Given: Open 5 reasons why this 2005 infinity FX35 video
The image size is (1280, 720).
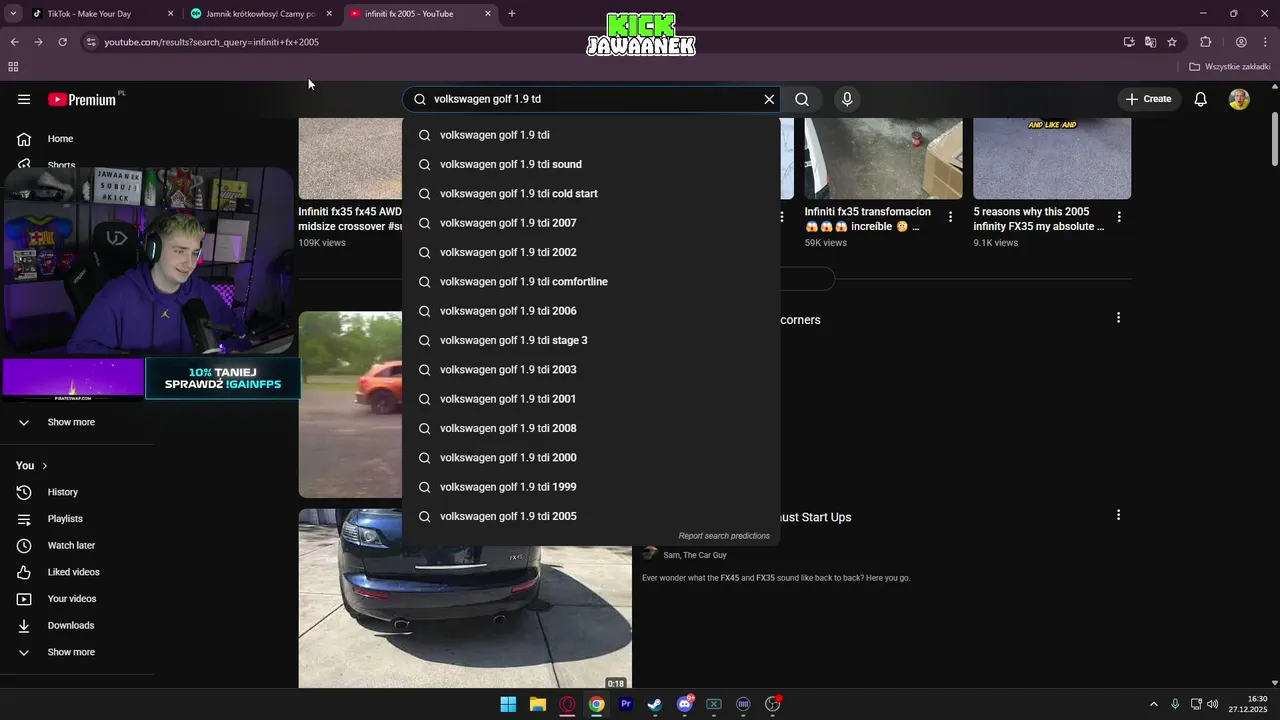Looking at the screenshot, I should (x=1039, y=219).
